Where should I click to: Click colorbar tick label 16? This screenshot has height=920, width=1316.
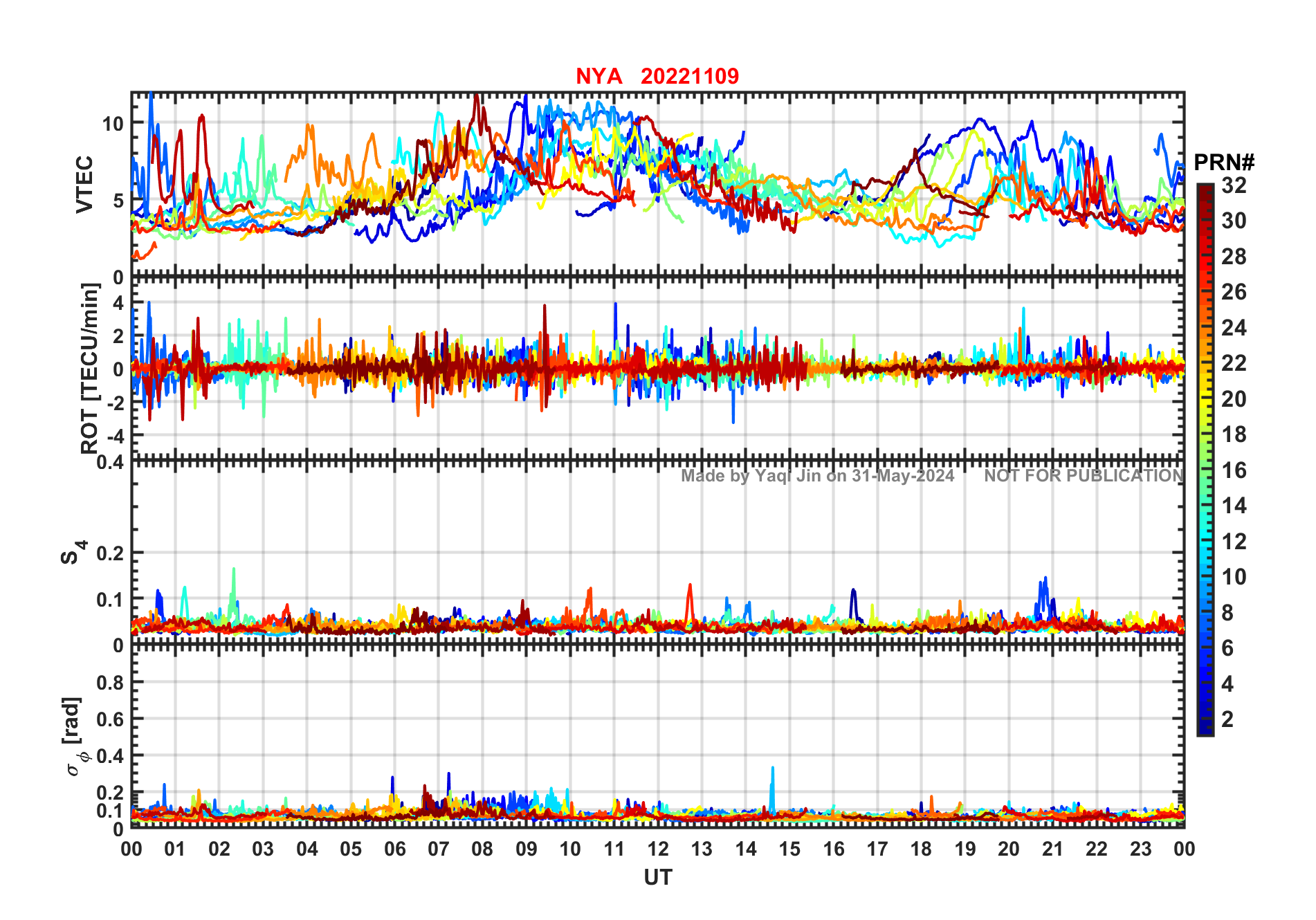(1234, 470)
